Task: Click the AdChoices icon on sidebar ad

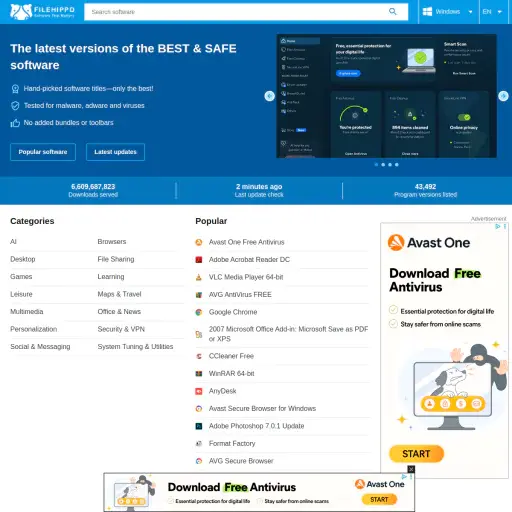Action: click(x=498, y=226)
